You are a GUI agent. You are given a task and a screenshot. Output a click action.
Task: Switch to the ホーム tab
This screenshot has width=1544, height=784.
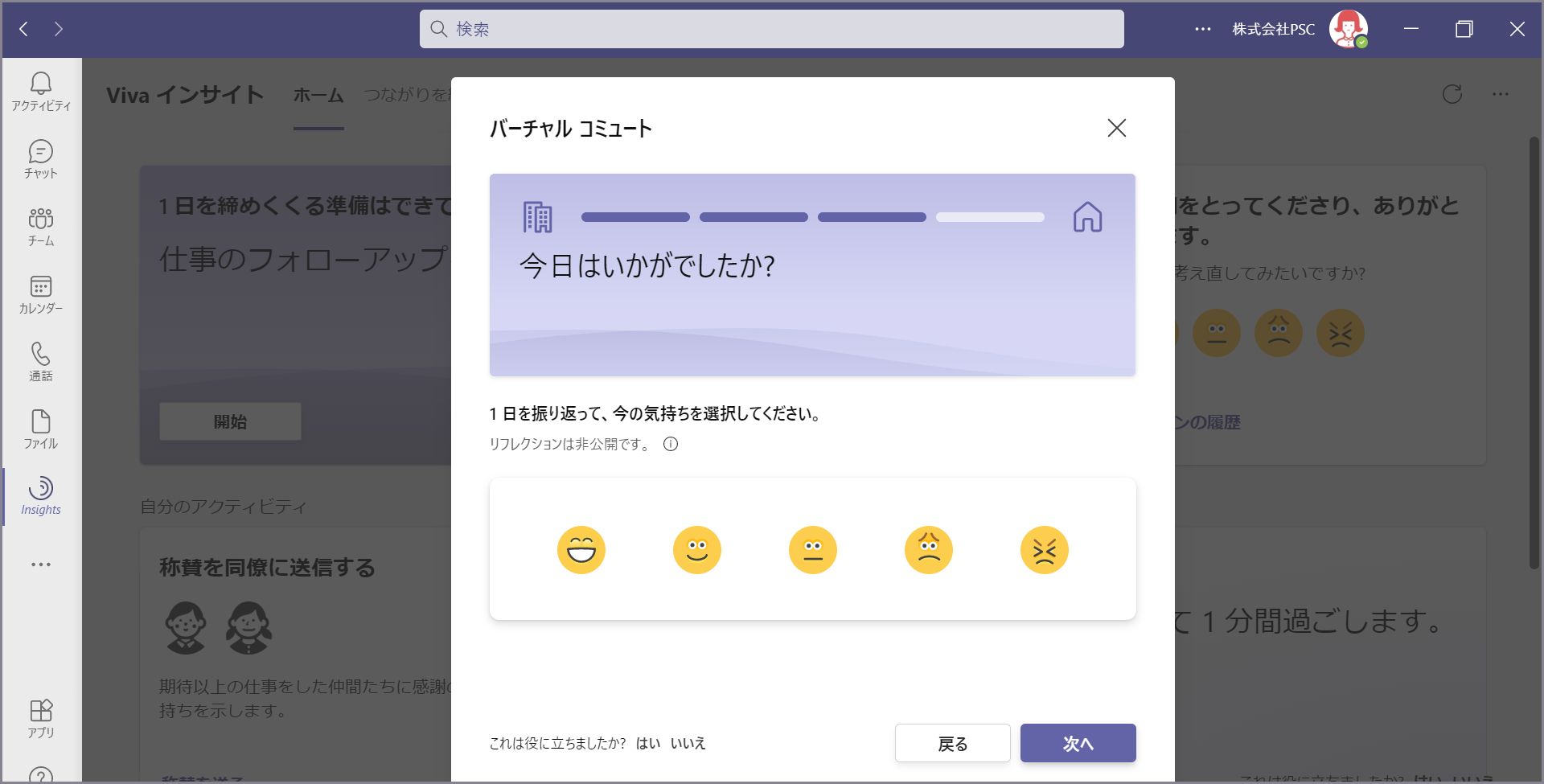318,95
